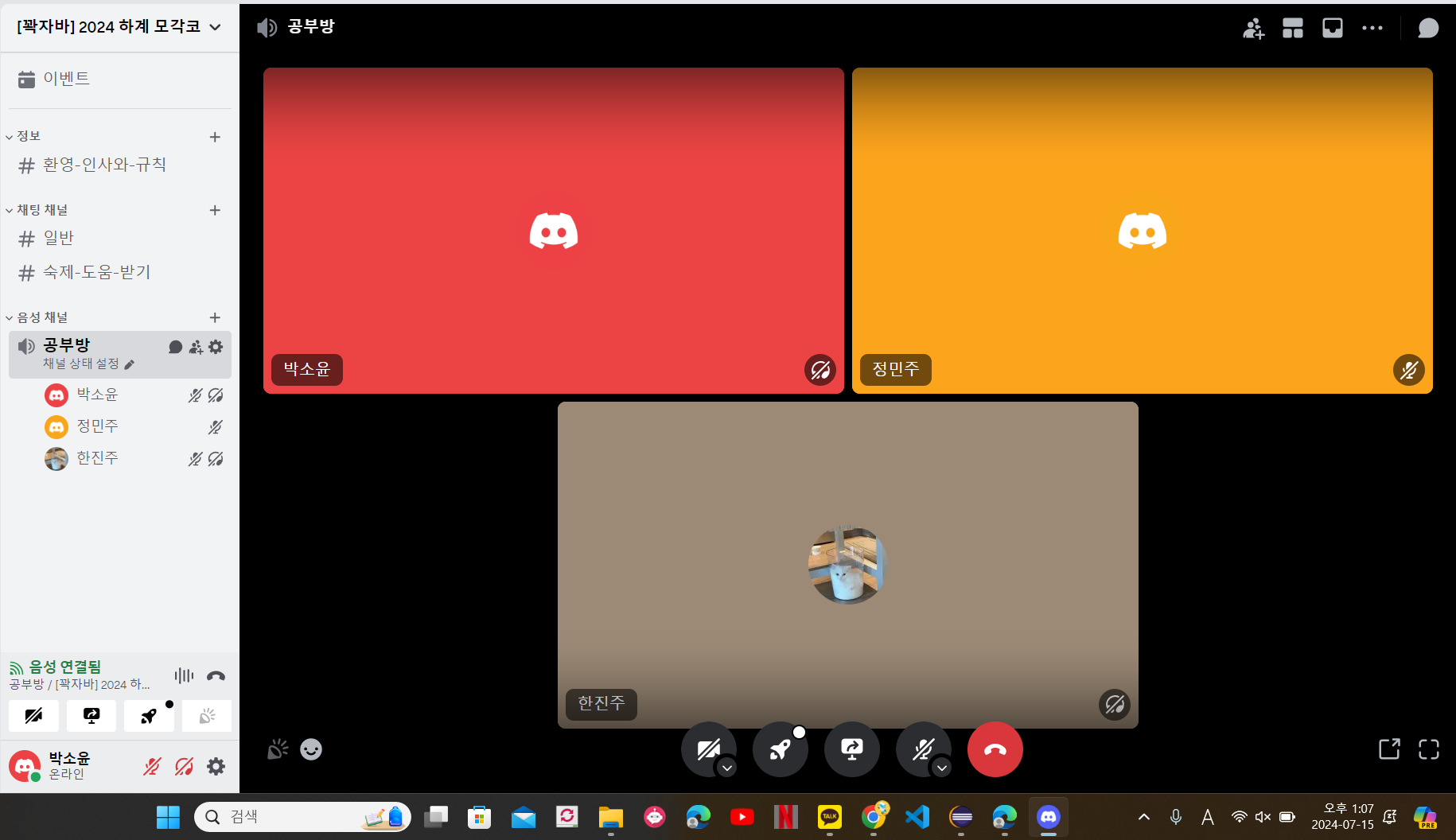Open the 일반 text channel

(x=119, y=238)
